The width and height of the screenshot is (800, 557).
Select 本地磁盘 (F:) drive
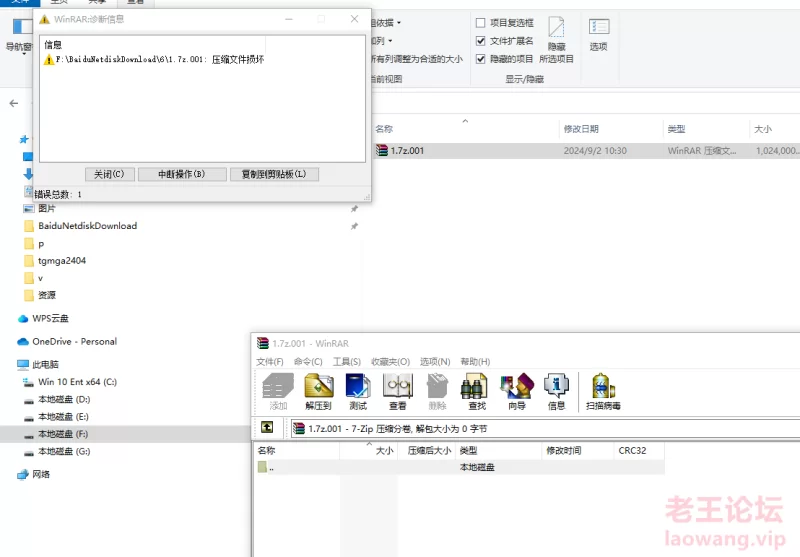56,434
